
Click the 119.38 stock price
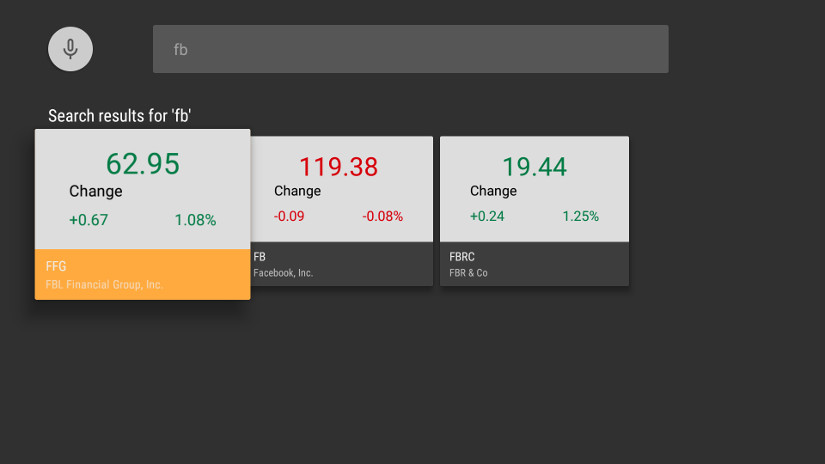click(x=339, y=166)
